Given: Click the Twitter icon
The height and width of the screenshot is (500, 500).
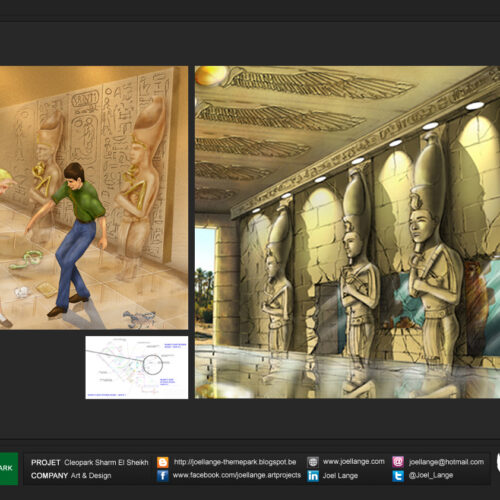Looking at the screenshot, I should point(398,476).
